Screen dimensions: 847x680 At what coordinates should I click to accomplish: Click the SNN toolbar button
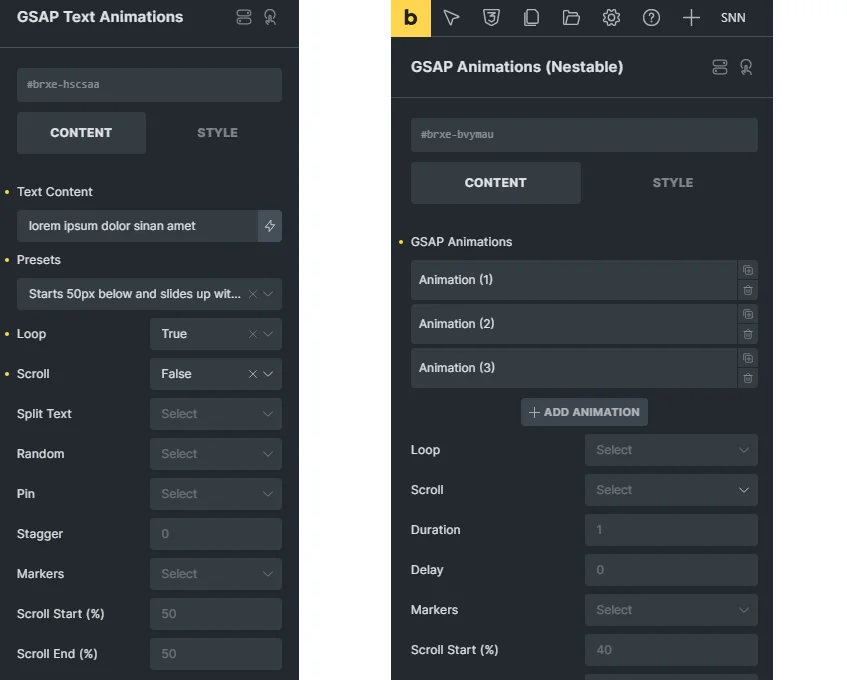click(x=733, y=18)
